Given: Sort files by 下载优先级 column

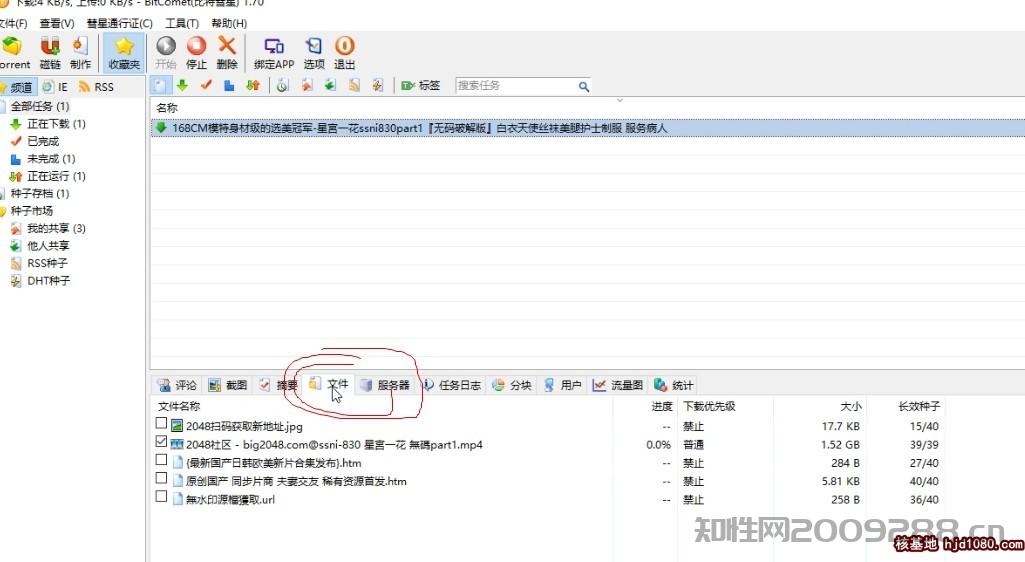Looking at the screenshot, I should click(x=709, y=406).
